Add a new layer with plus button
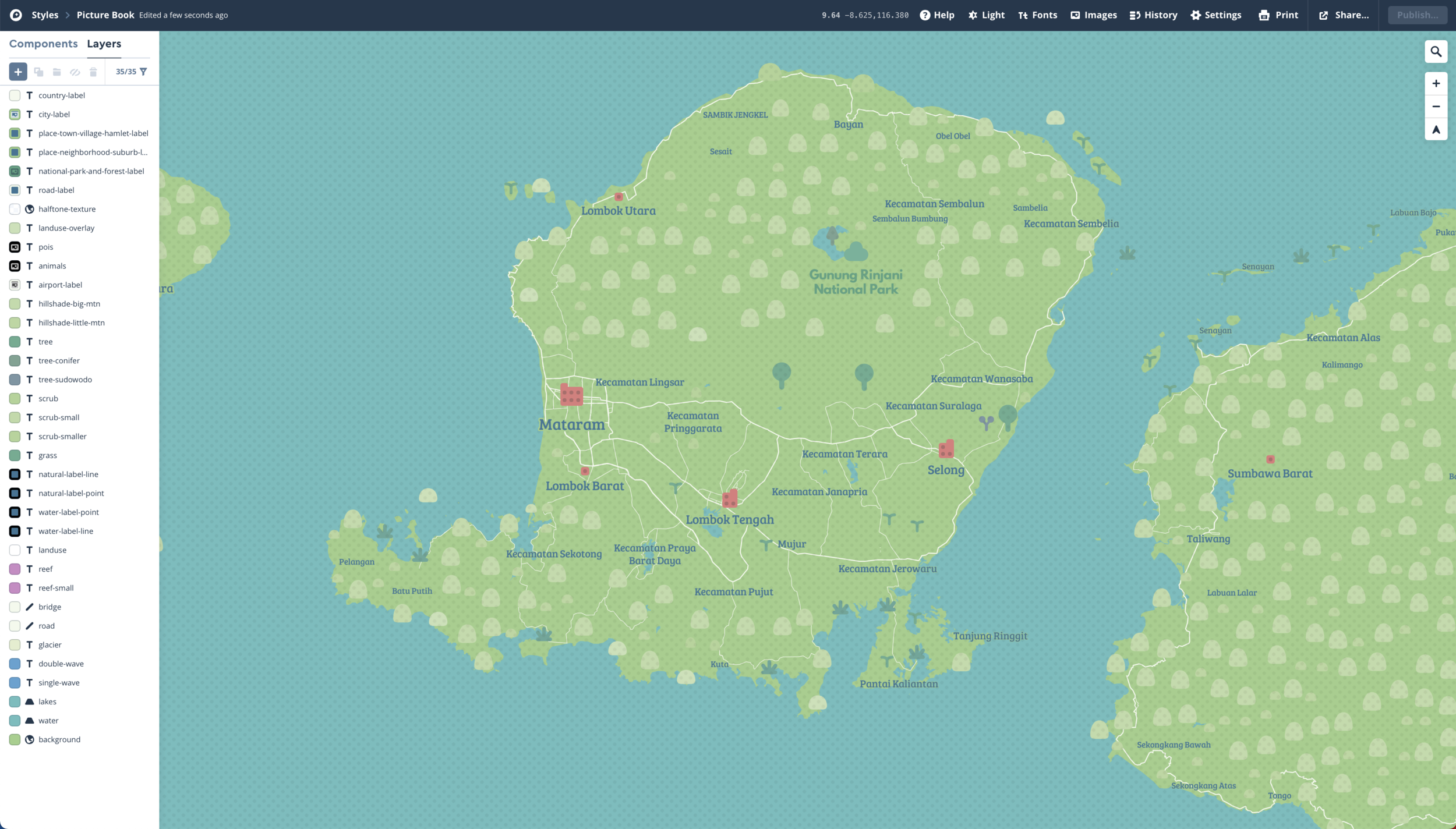1456x829 pixels. [18, 72]
